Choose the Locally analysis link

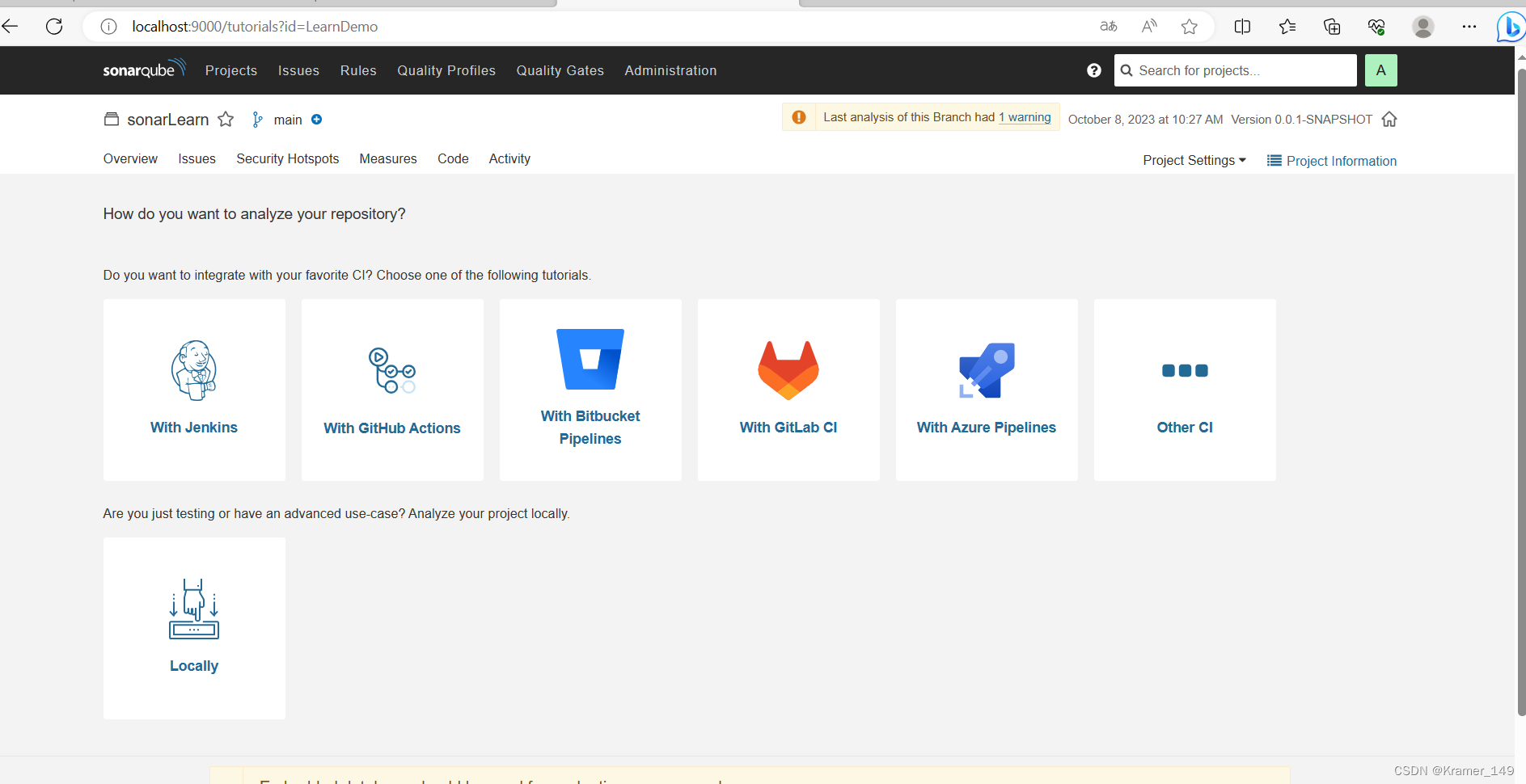[x=194, y=666]
